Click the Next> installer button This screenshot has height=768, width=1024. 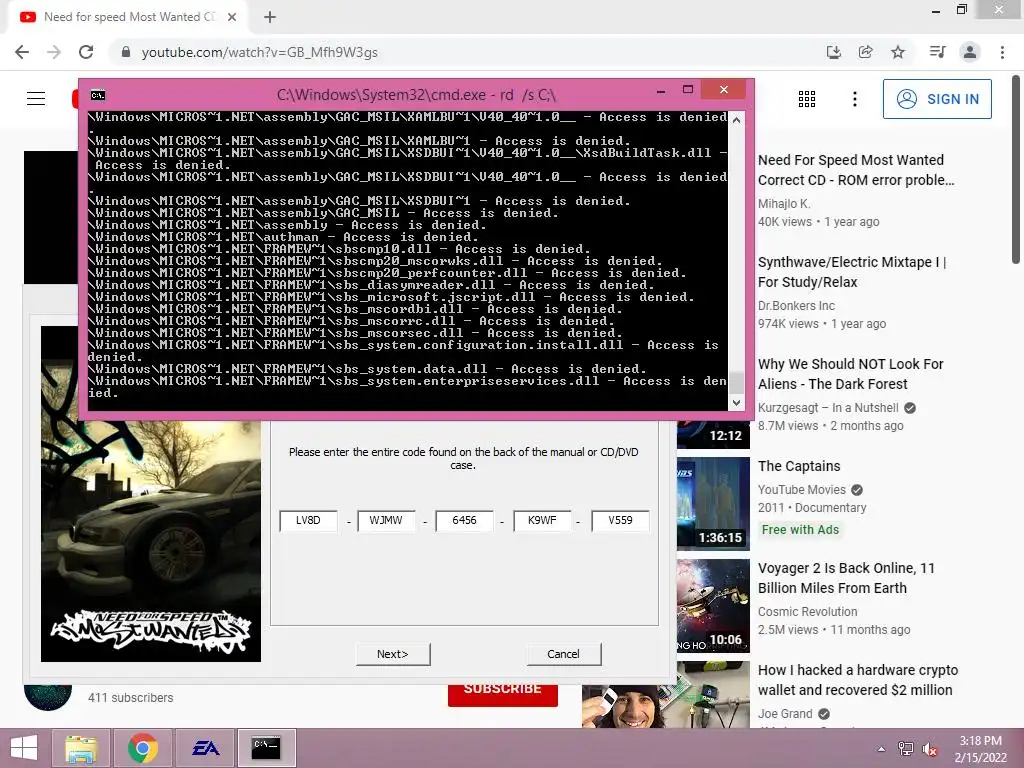(x=393, y=654)
